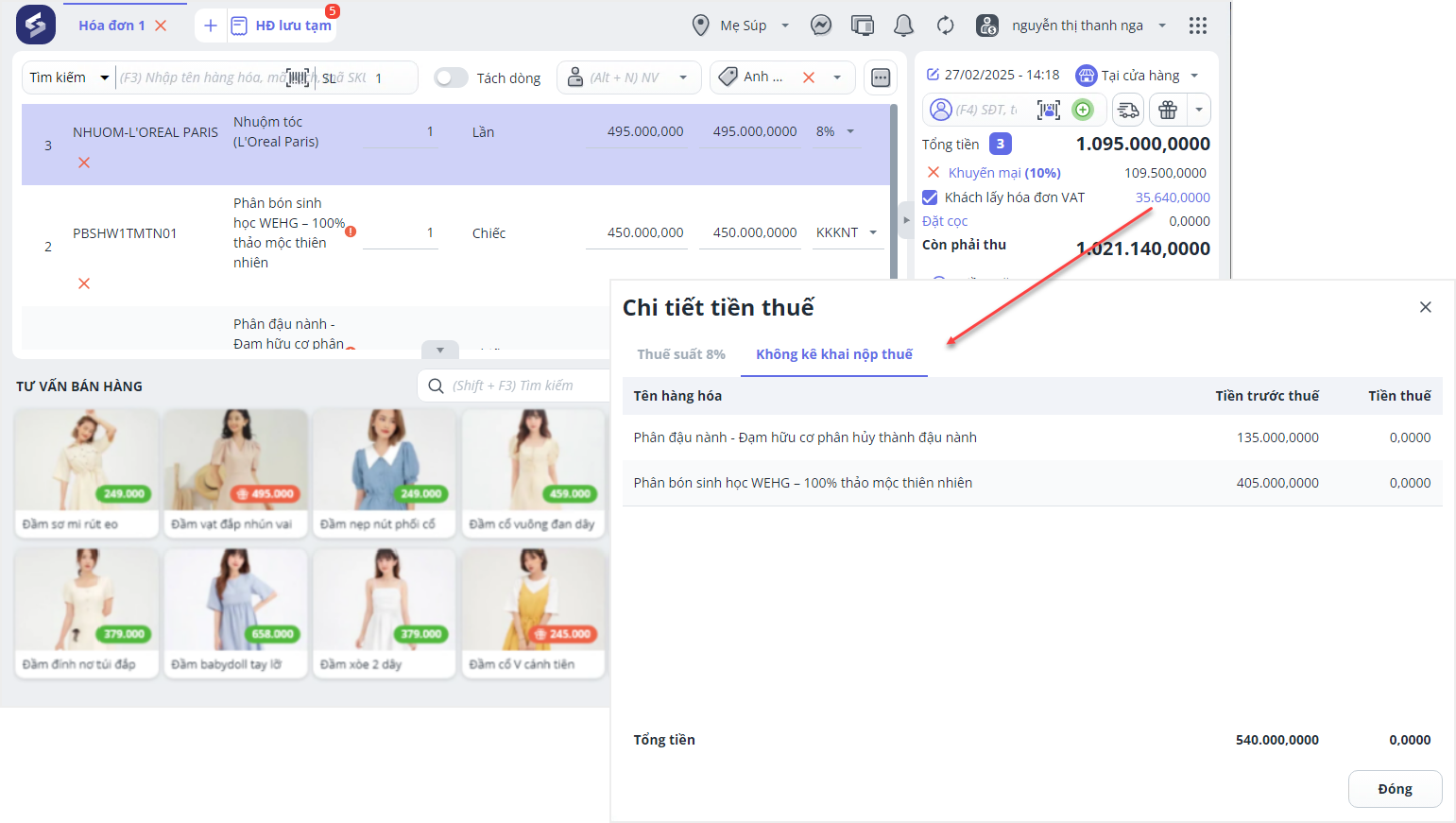
Task: Clear the Anh price list tag
Action: coord(809,77)
